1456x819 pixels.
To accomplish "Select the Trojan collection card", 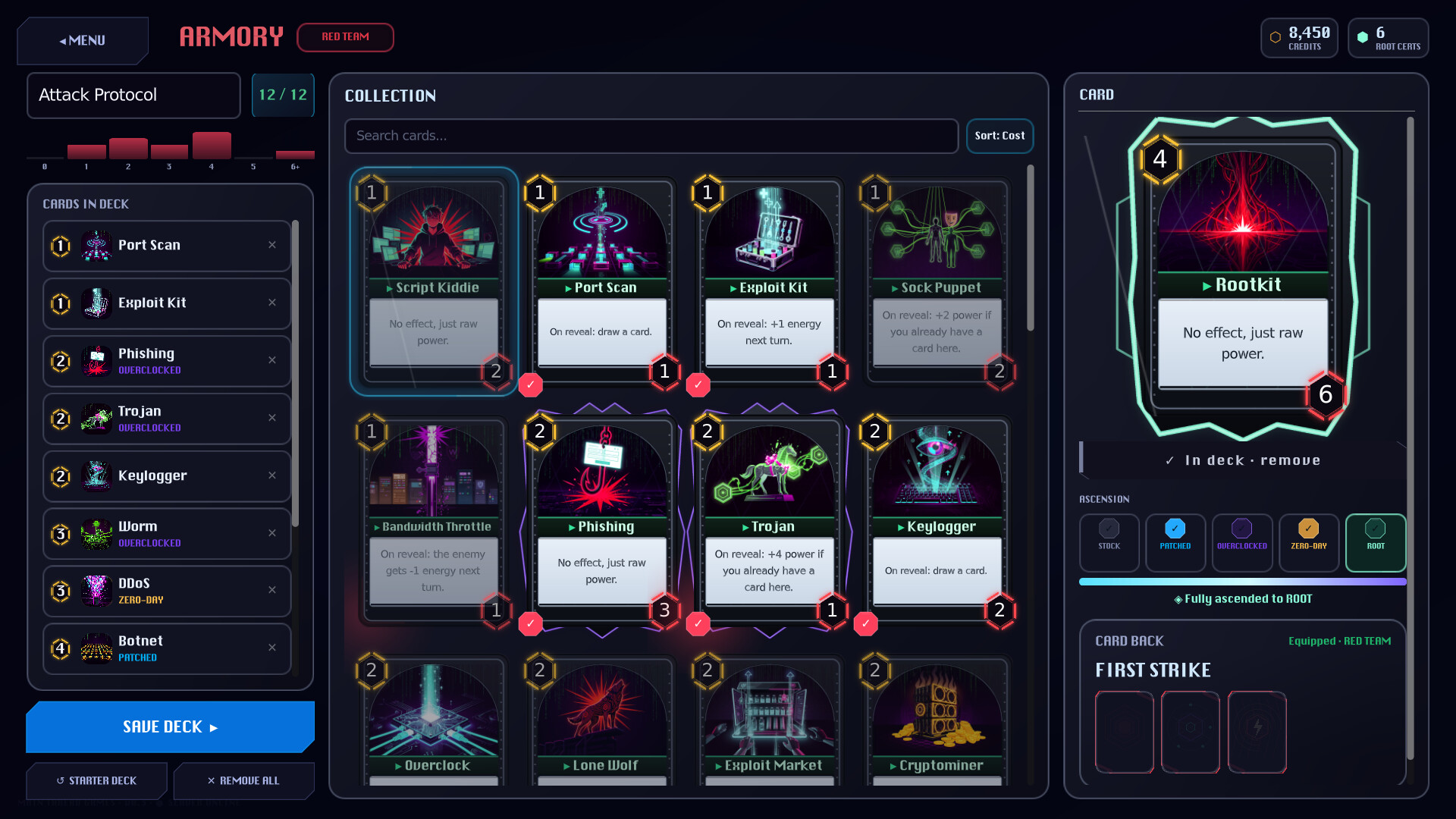I will coord(770,520).
